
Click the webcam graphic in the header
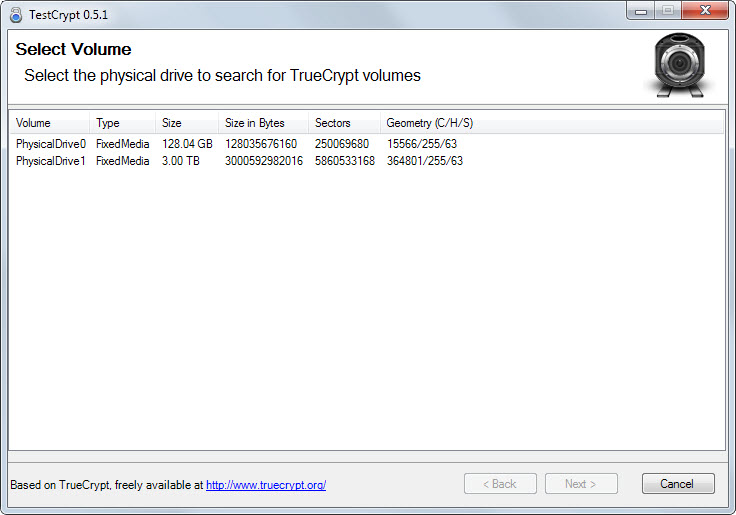click(x=679, y=65)
